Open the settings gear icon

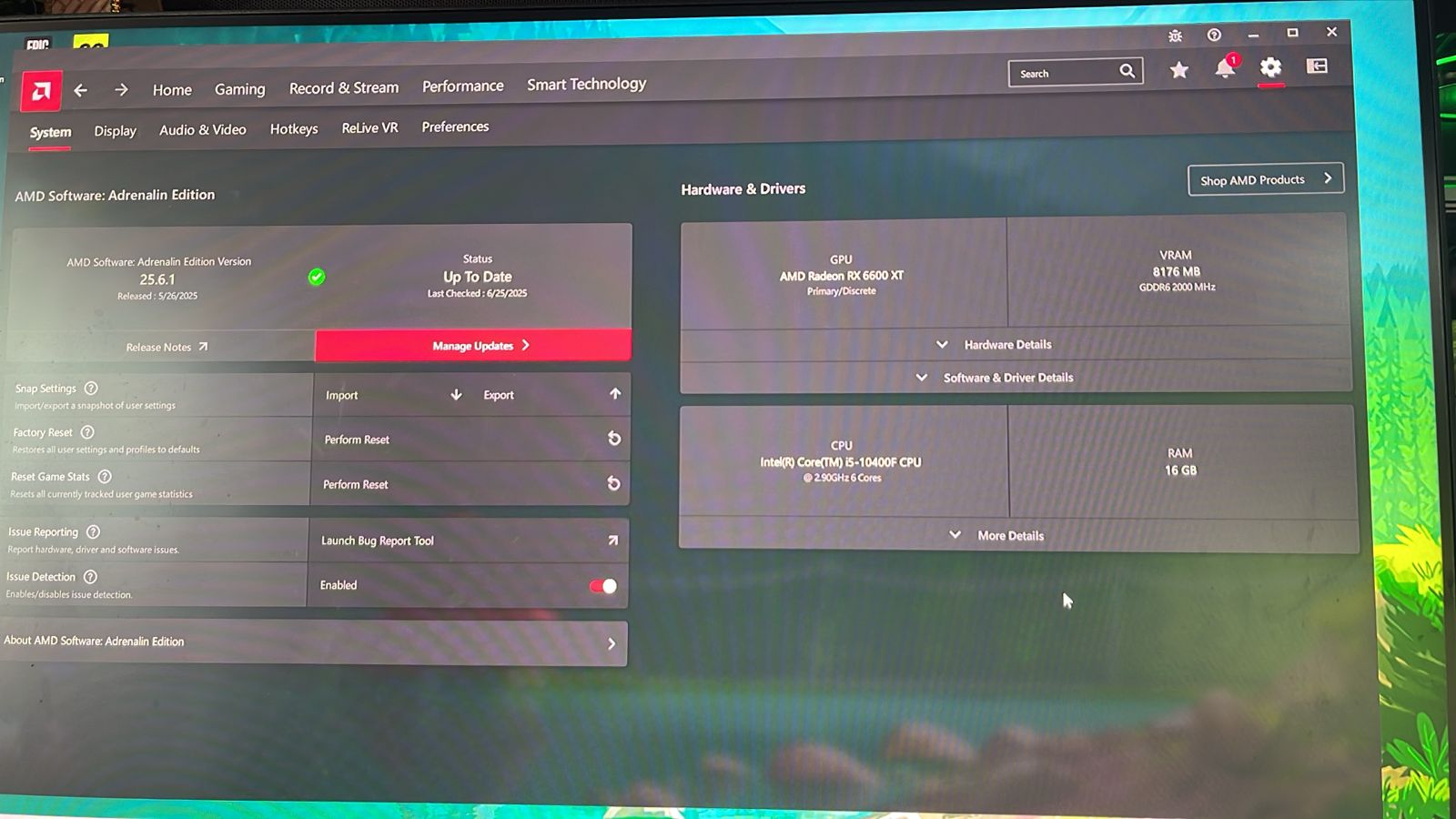click(x=1270, y=66)
